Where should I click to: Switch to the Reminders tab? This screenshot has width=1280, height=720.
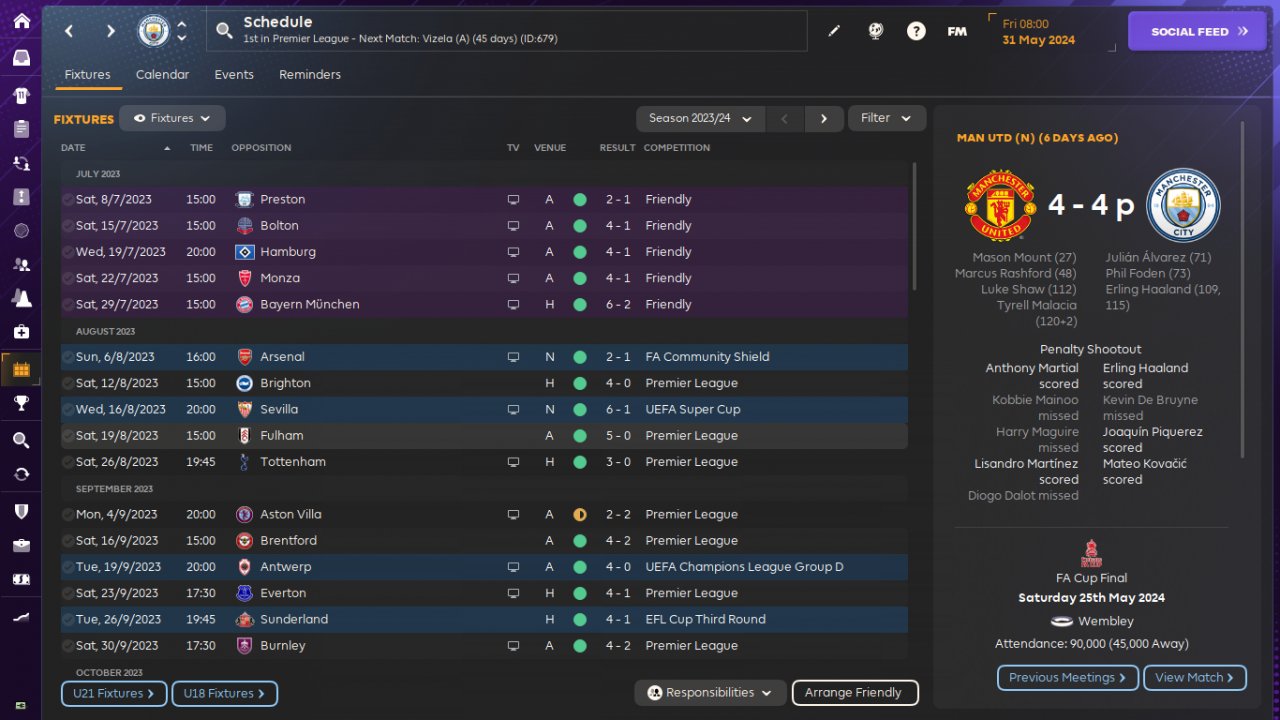tap(310, 75)
